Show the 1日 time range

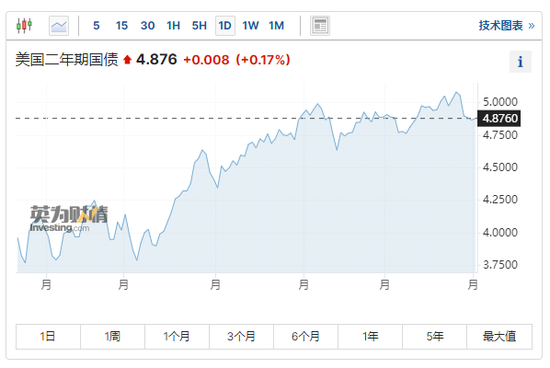click(x=48, y=337)
